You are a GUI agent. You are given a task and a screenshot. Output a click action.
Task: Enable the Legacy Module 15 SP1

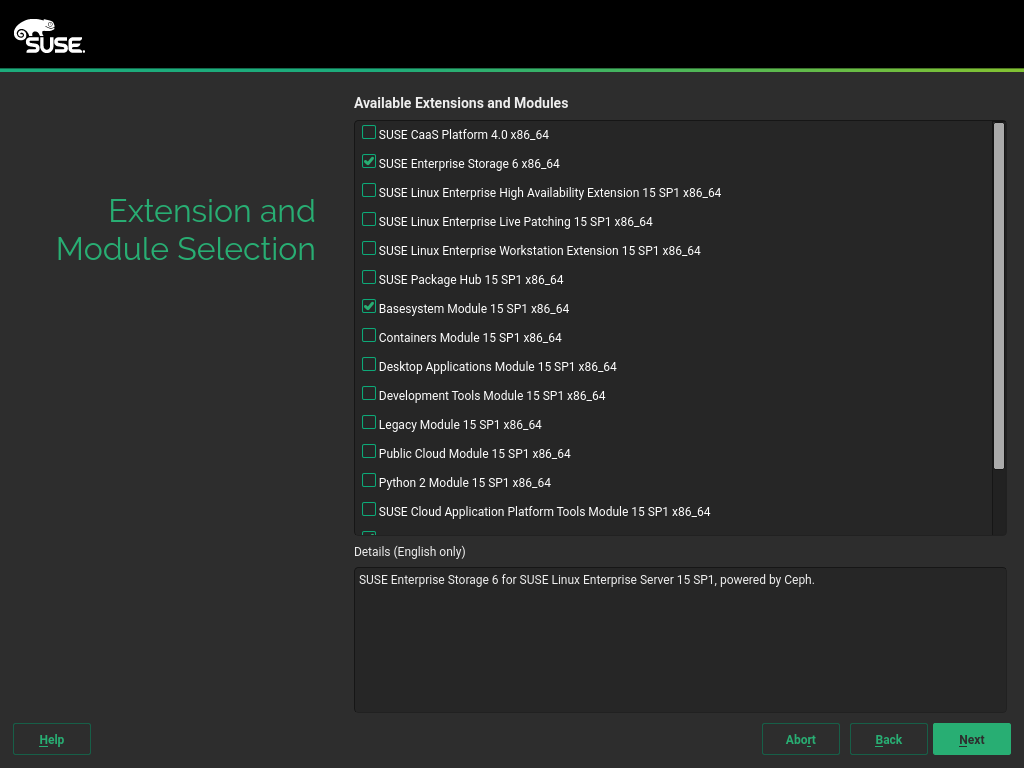369,423
